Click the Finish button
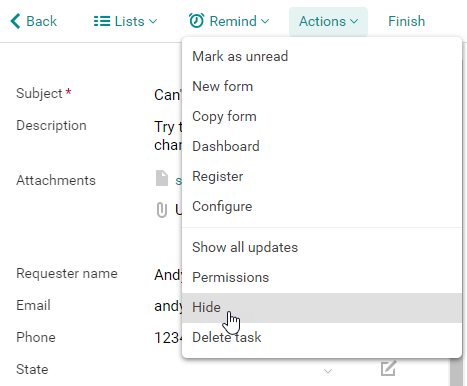 [x=407, y=21]
